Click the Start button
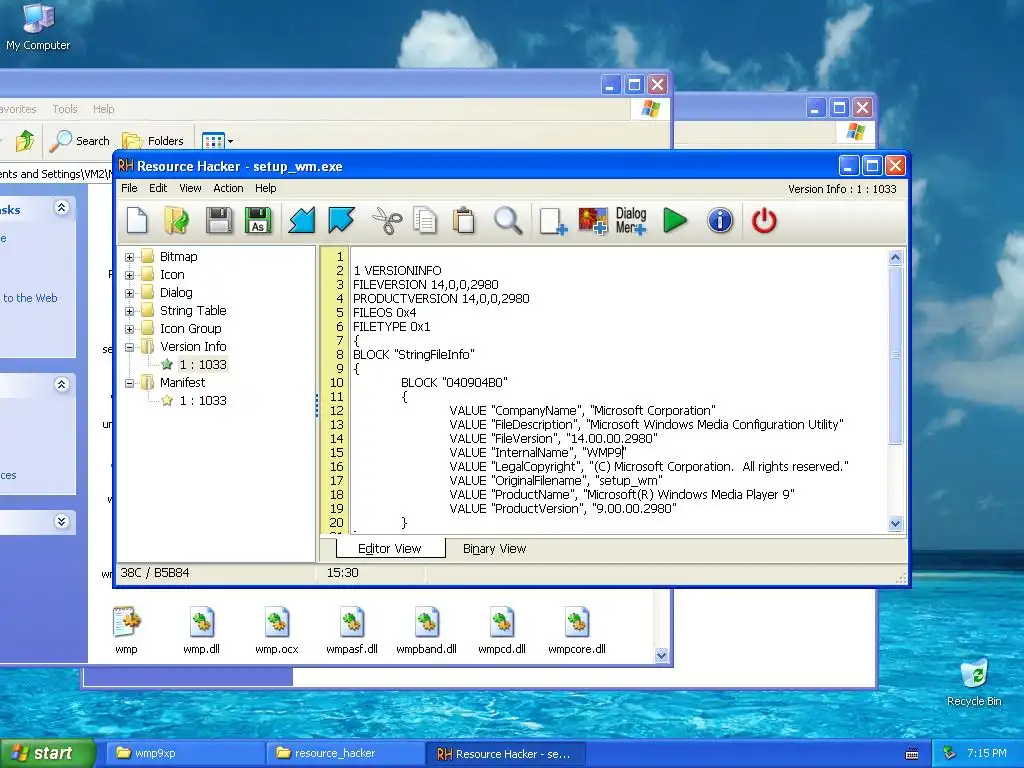The image size is (1024, 768). pyautogui.click(x=47, y=753)
